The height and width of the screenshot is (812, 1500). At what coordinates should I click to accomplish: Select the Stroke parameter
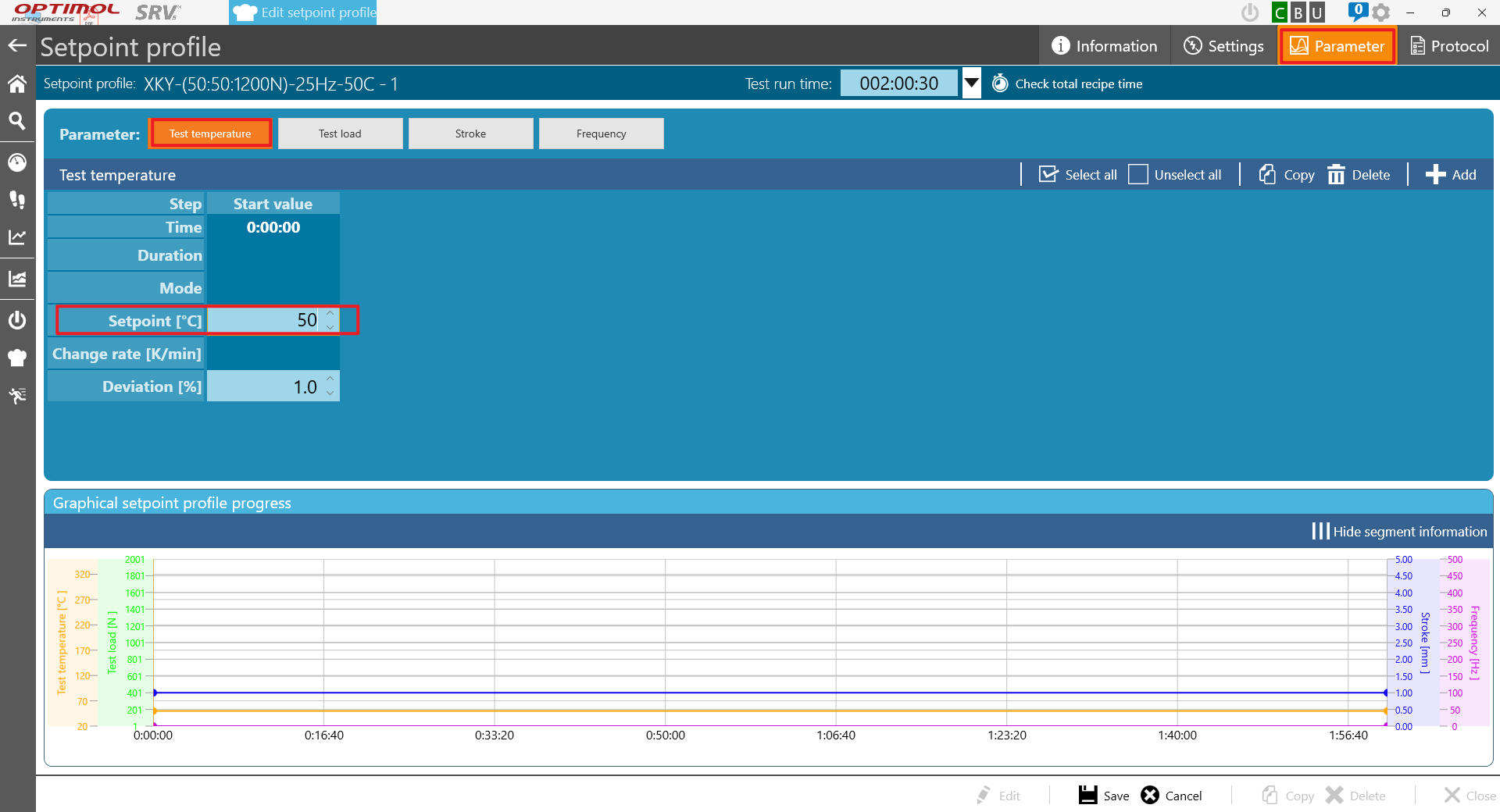coord(471,134)
